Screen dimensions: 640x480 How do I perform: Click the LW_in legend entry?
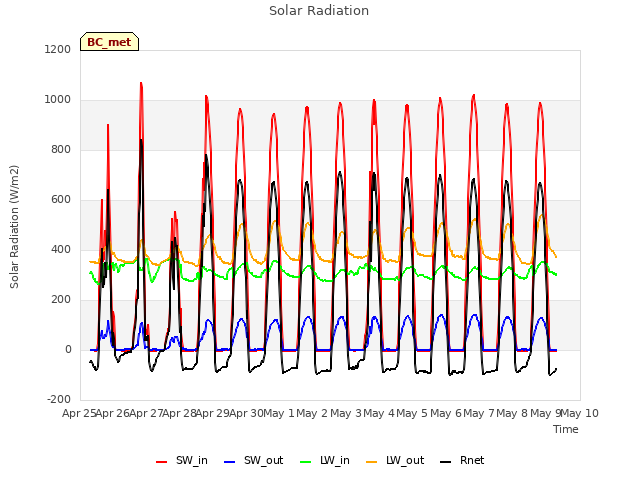[x=324, y=461]
